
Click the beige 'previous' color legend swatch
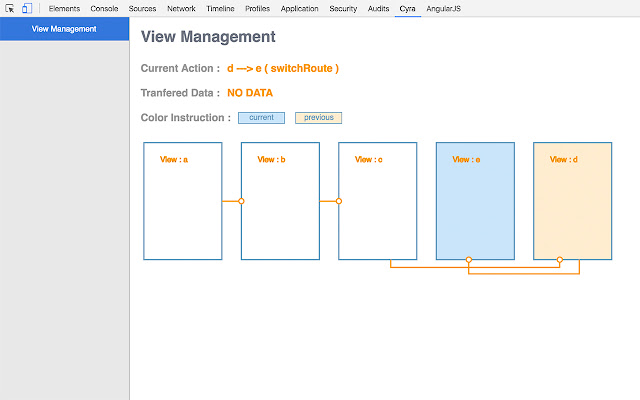[x=318, y=118]
